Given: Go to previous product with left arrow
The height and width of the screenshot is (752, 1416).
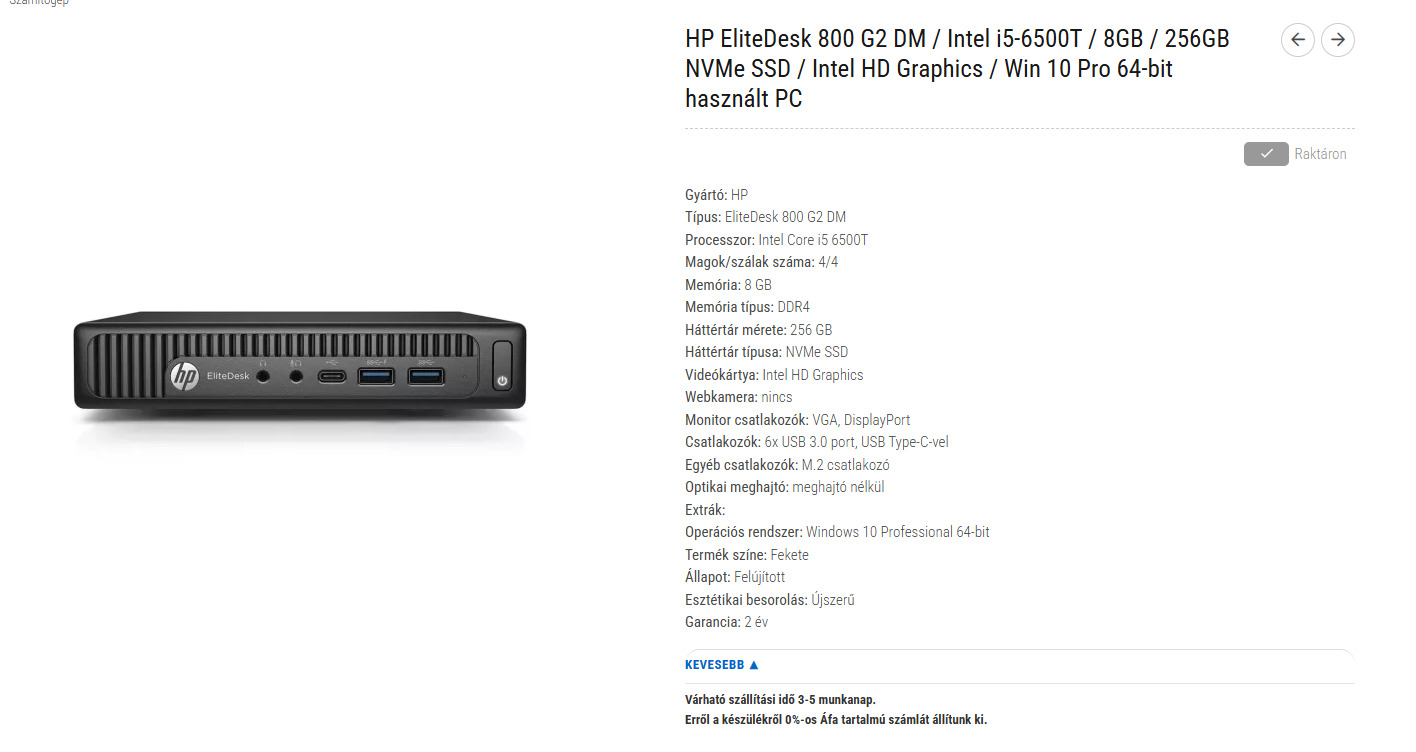Looking at the screenshot, I should click(1297, 40).
